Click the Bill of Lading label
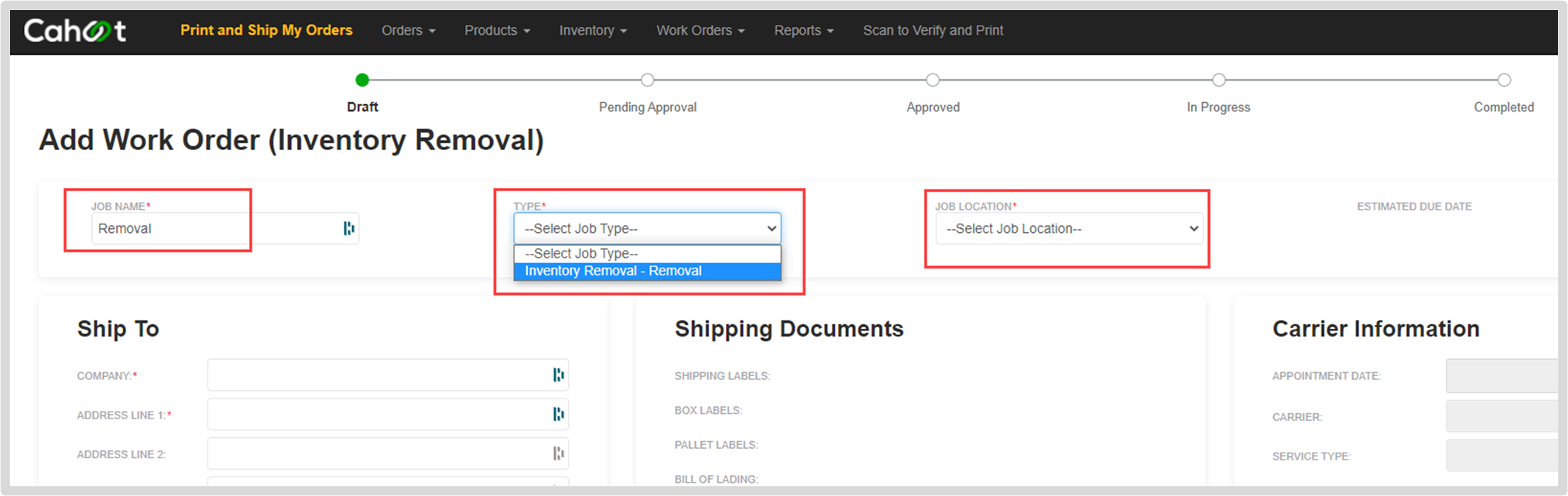This screenshot has height=496, width=1568. [x=716, y=479]
